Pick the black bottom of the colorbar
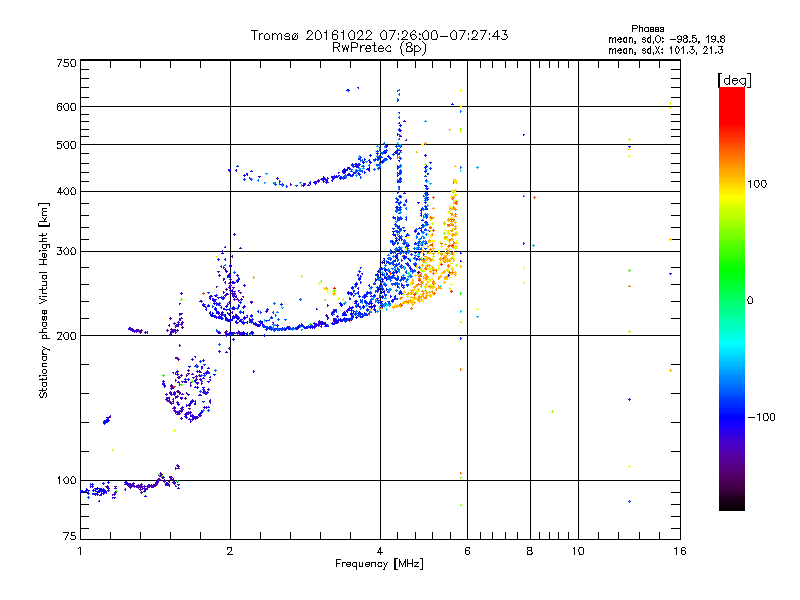 [732, 503]
